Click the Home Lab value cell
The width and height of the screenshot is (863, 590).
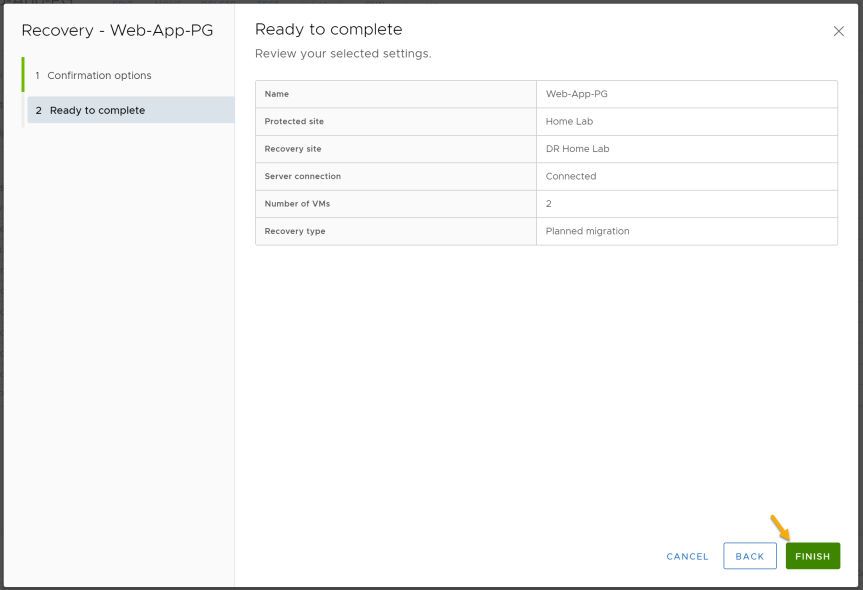686,121
